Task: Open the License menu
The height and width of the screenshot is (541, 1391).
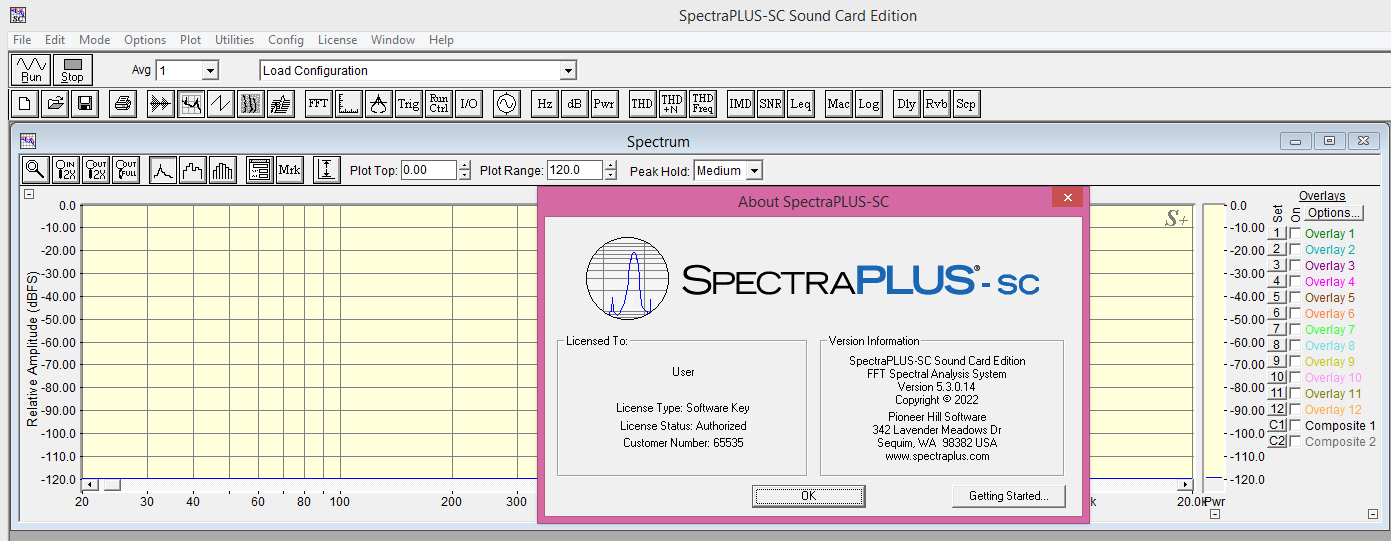Action: pyautogui.click(x=337, y=40)
